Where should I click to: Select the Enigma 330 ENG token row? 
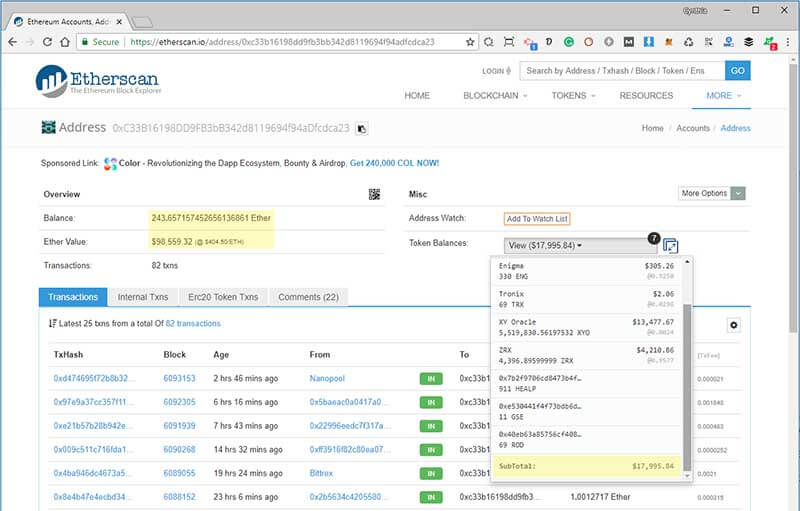pos(586,271)
